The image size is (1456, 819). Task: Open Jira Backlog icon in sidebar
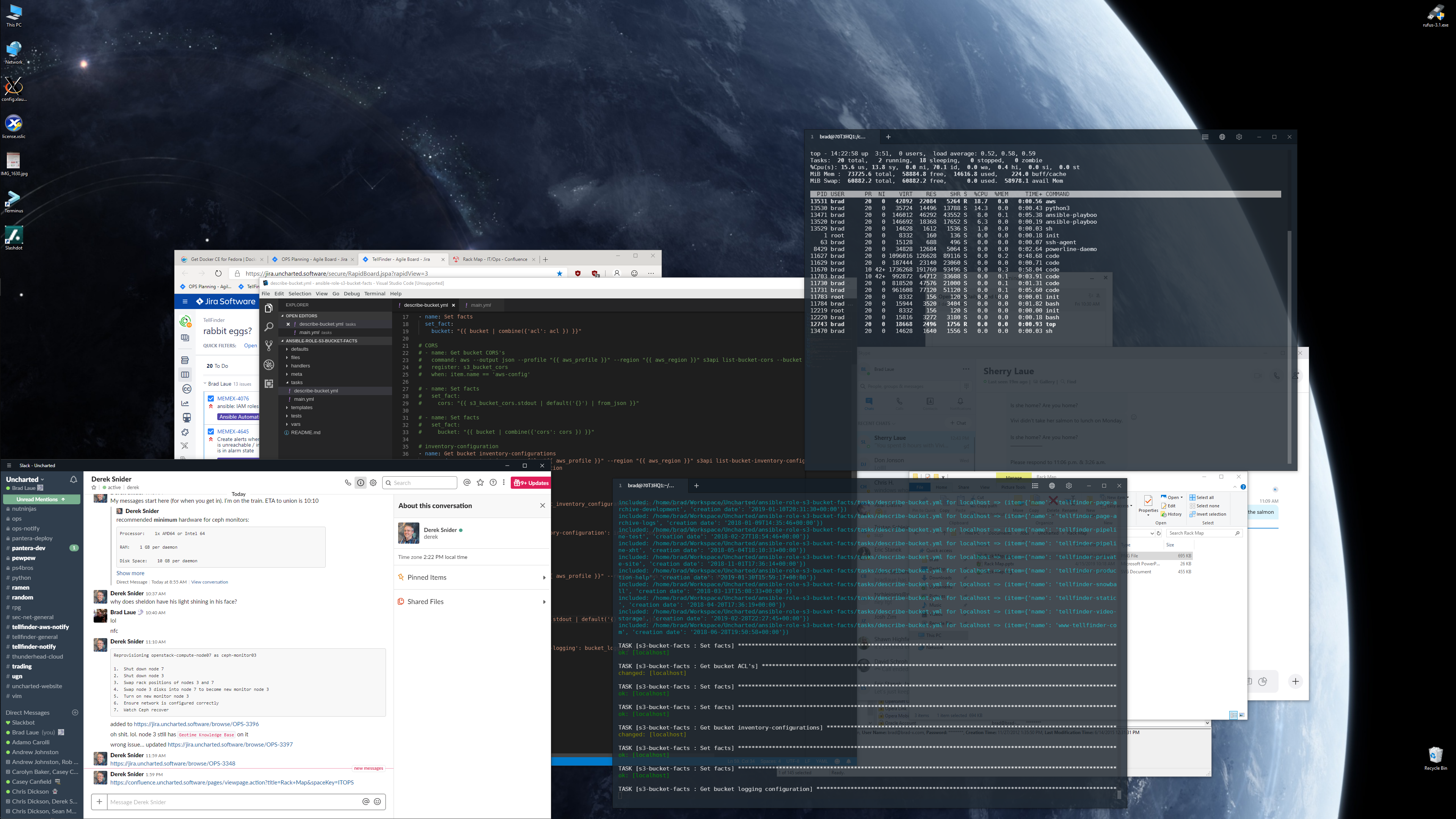click(x=185, y=360)
